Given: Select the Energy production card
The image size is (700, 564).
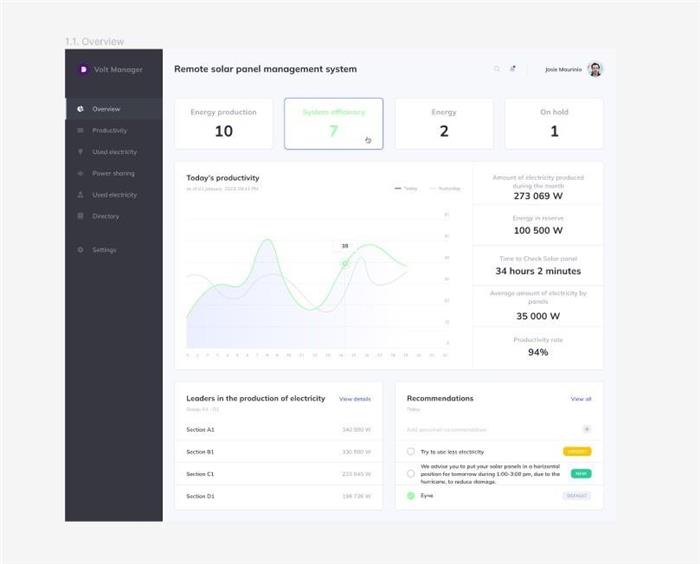Looking at the screenshot, I should coord(224,123).
